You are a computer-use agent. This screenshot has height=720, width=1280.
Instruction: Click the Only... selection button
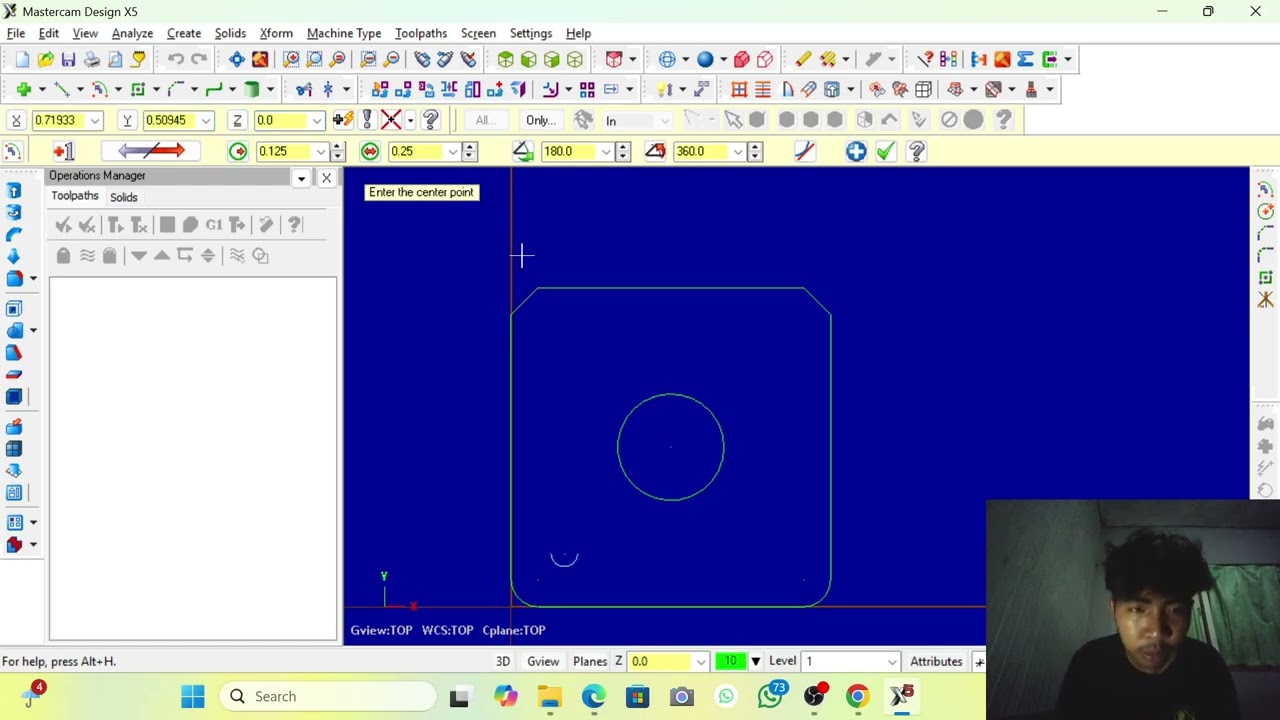(541, 120)
